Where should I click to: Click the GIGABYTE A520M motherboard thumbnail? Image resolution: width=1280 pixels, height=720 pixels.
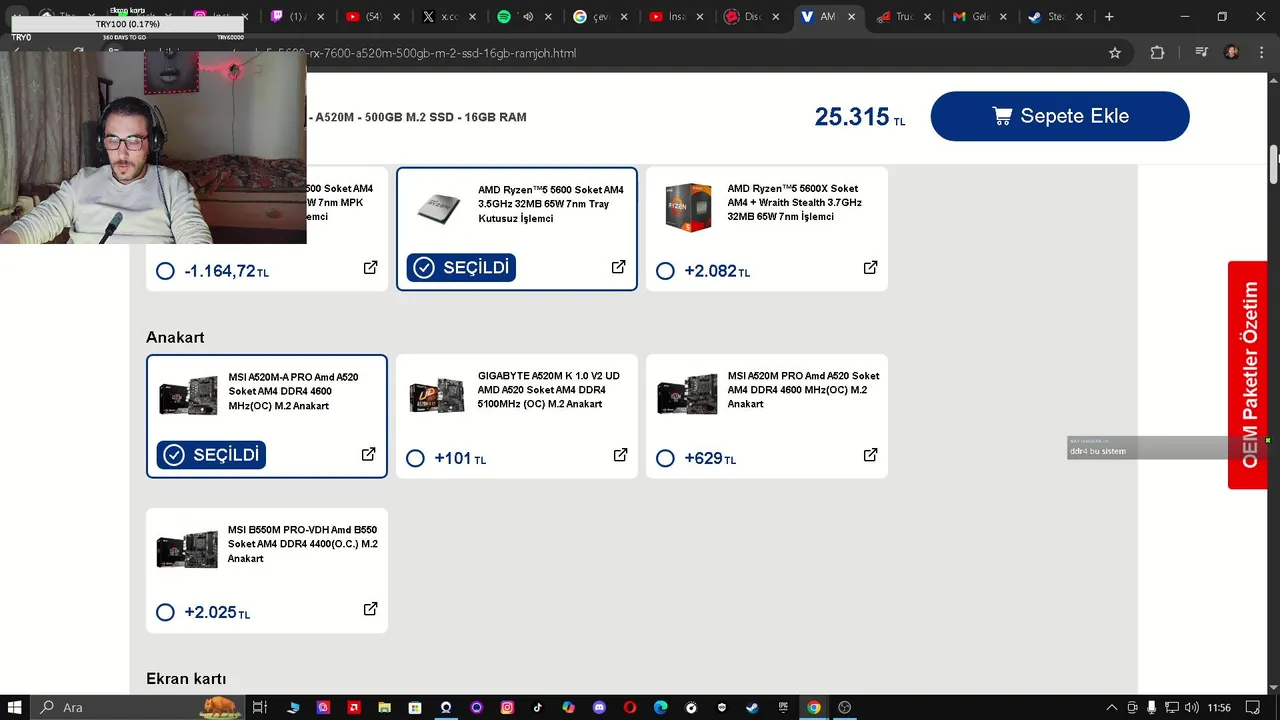tap(437, 395)
